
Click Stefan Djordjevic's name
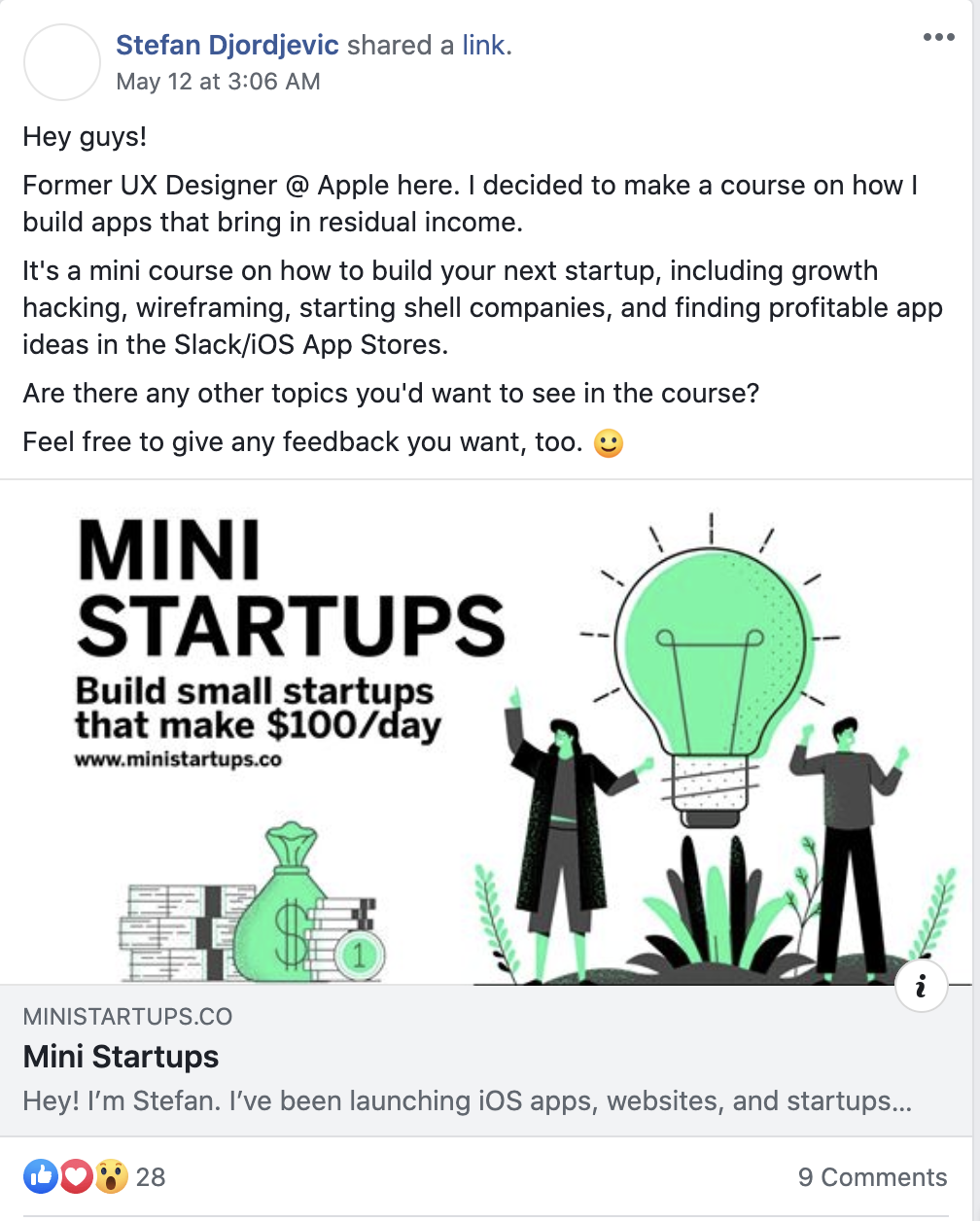(x=226, y=44)
